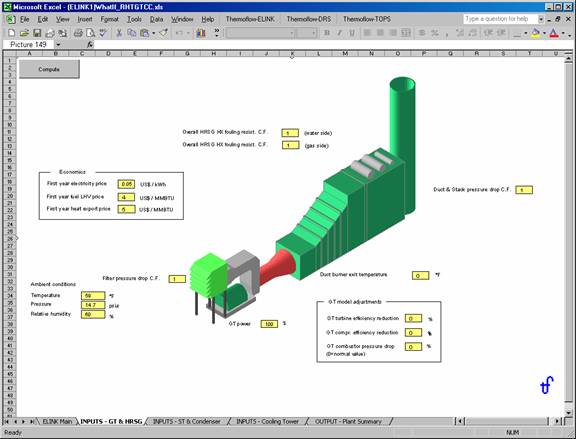
Task: Run Spelling check from the toolbar
Action: click(103, 33)
